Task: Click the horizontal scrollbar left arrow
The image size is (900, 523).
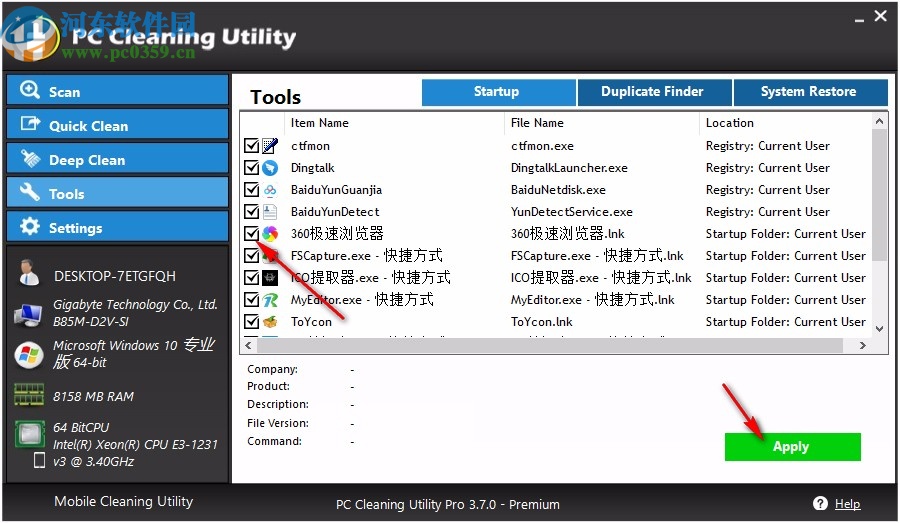Action: (249, 346)
